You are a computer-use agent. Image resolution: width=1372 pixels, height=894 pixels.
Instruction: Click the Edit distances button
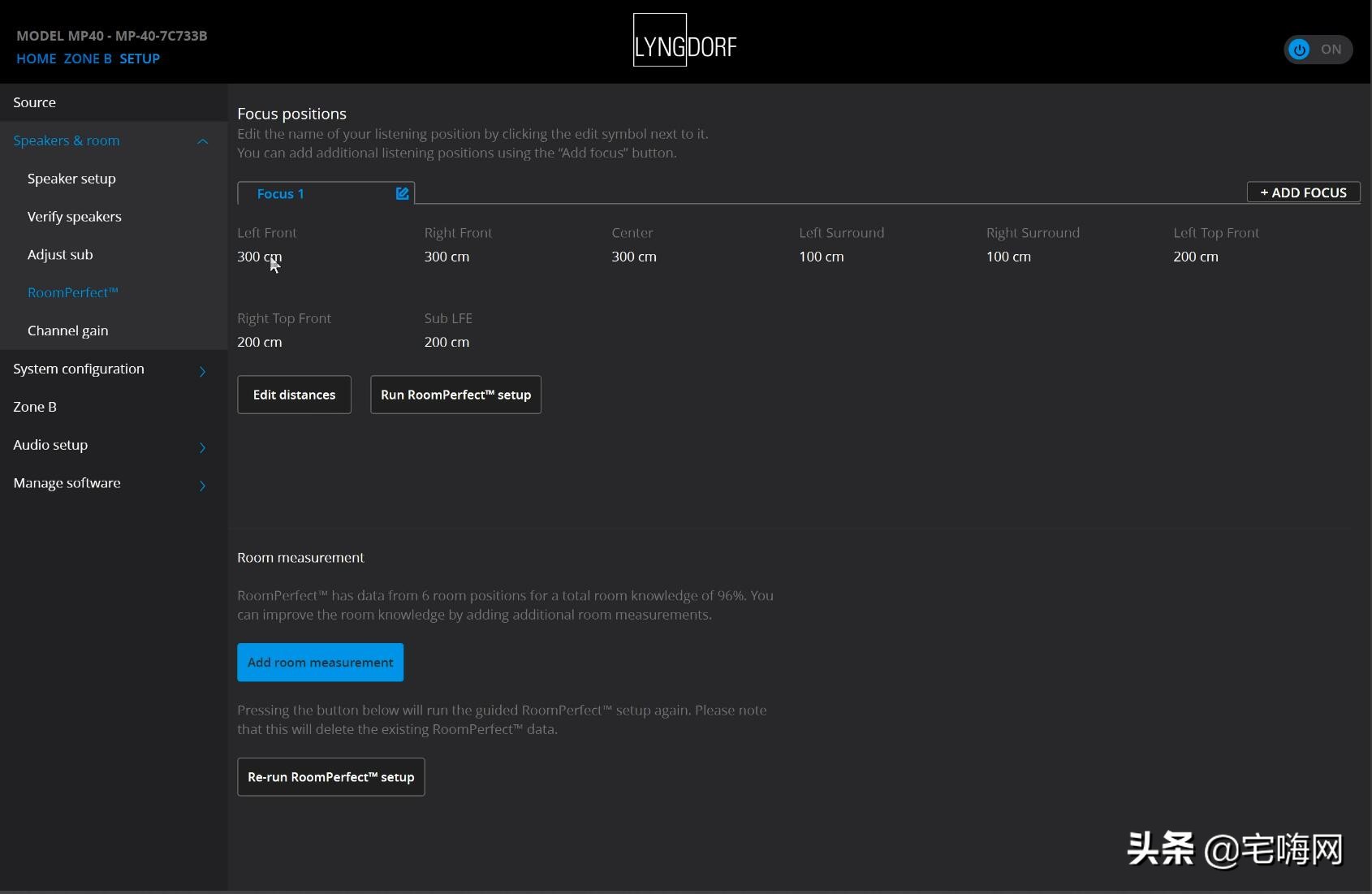(294, 395)
